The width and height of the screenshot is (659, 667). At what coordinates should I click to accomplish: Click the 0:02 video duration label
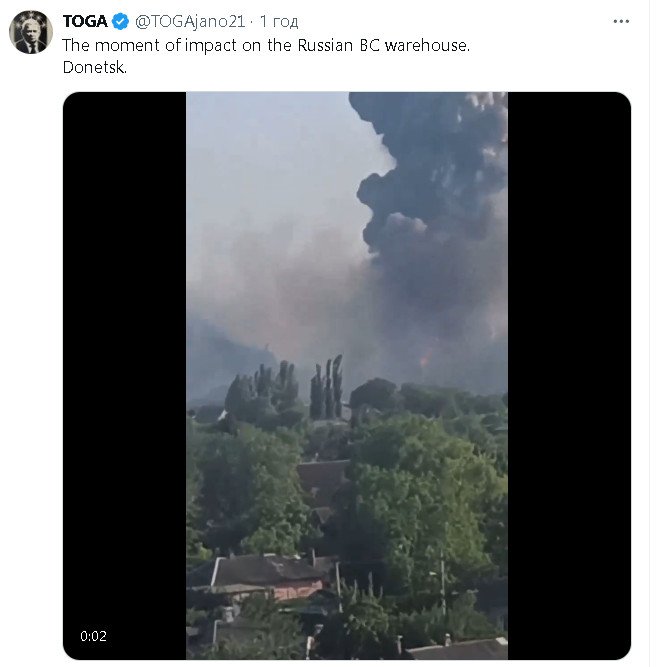pos(94,636)
